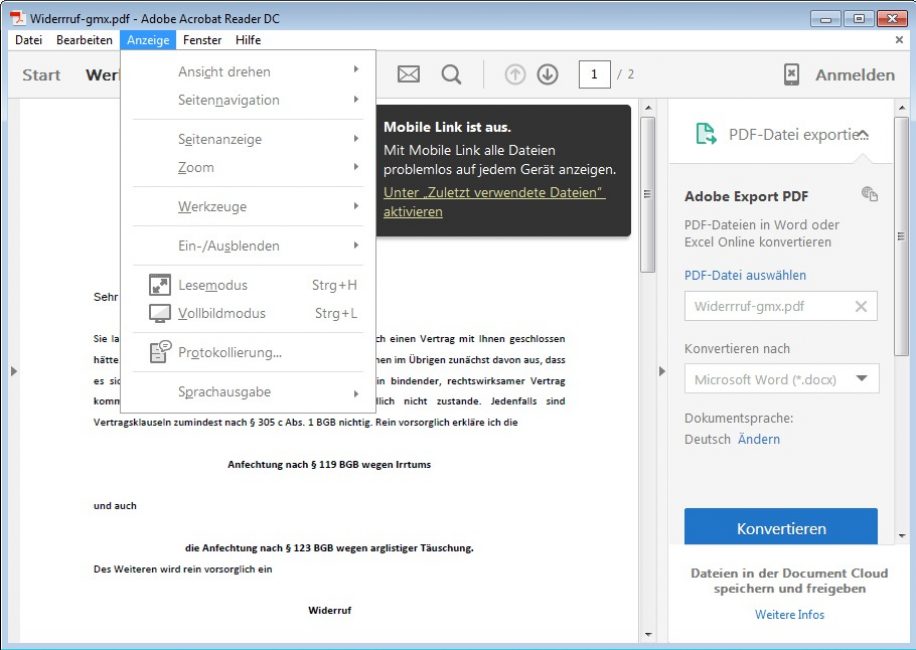Expand the Zoom submenu
916x650 pixels.
[248, 167]
